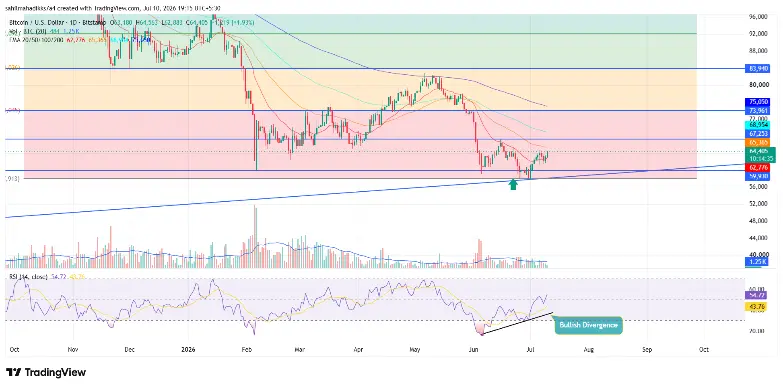Screen dimensions: 783x388
Task: Click the 52,000 price axis tick
Action: tap(758, 203)
